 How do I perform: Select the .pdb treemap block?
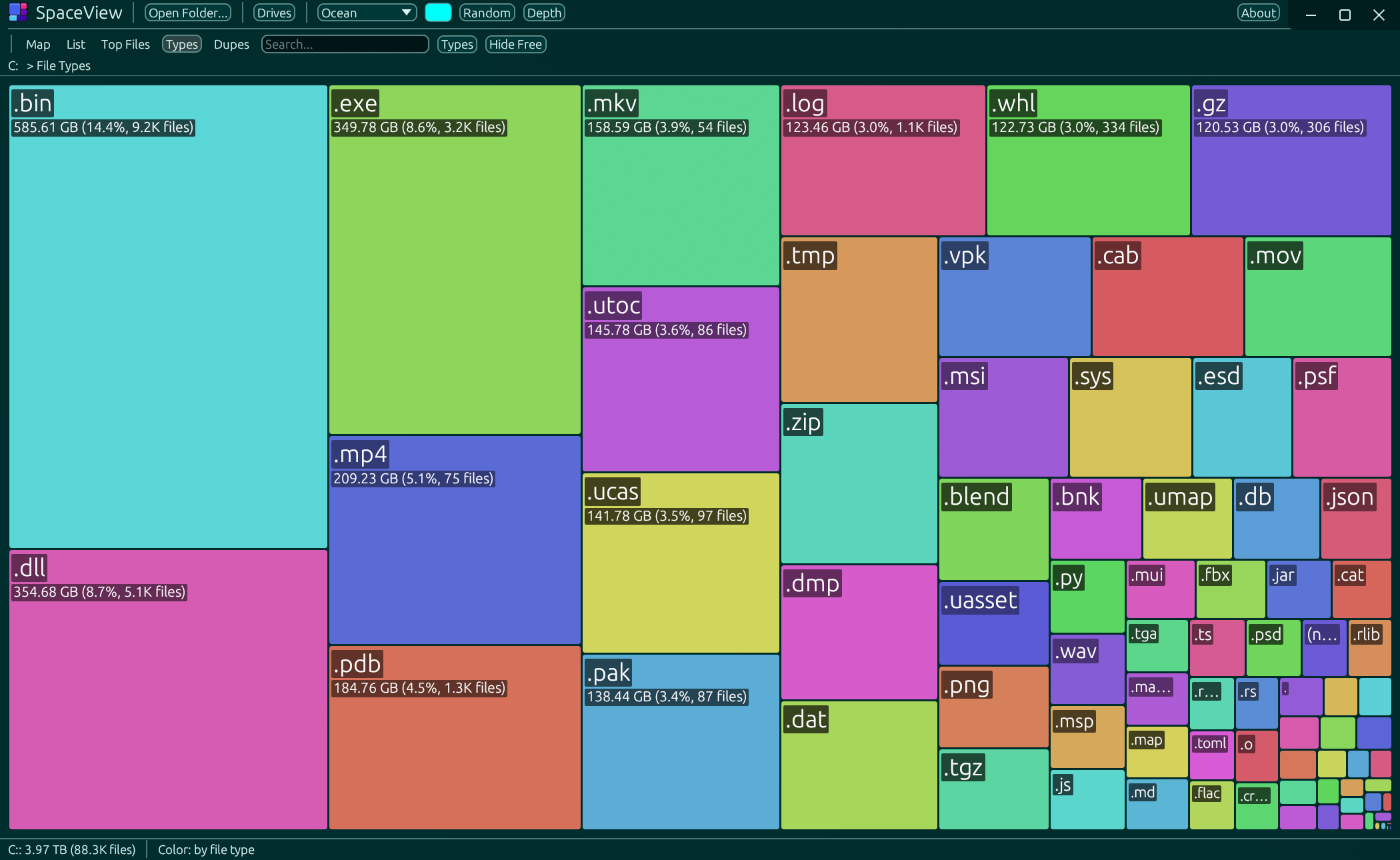(455, 737)
